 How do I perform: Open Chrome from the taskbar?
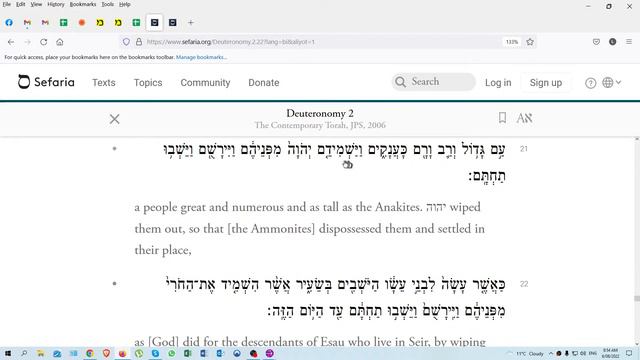[90, 353]
